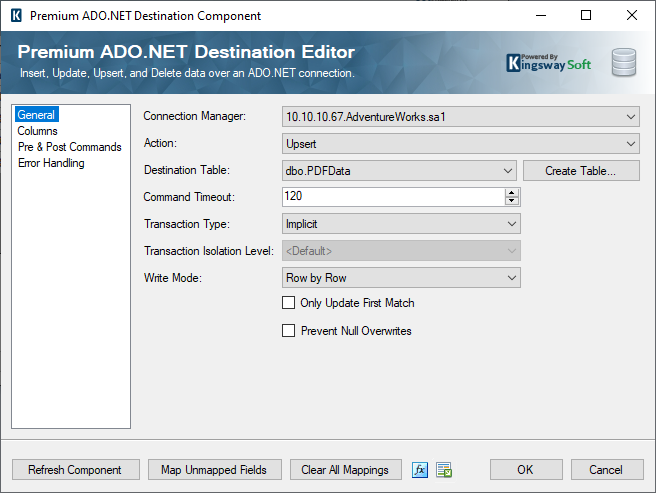Click the Command Timeout input field

393,197
